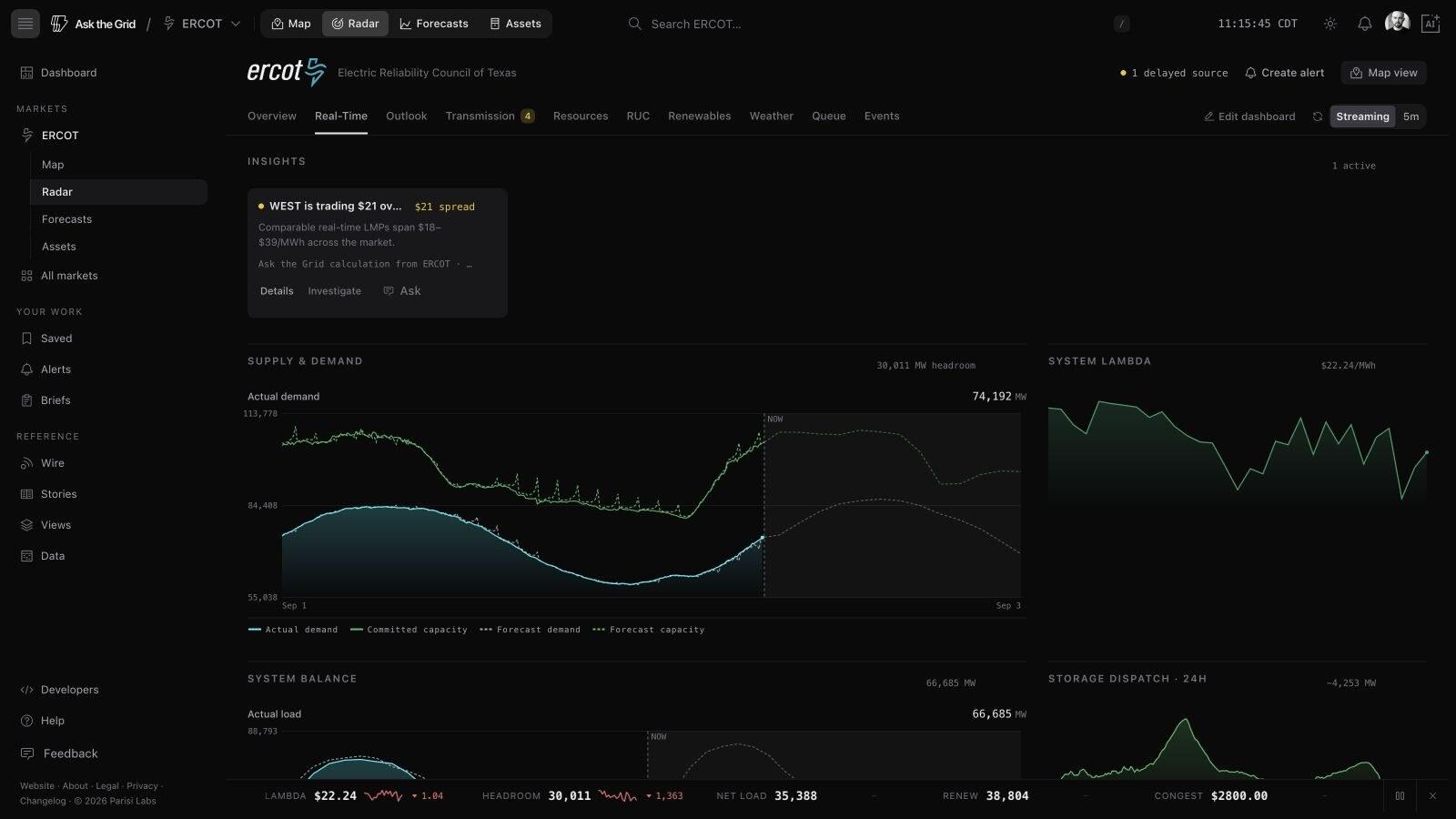The width and height of the screenshot is (1456, 819).
Task: Open the About footer link
Action: click(x=76, y=786)
